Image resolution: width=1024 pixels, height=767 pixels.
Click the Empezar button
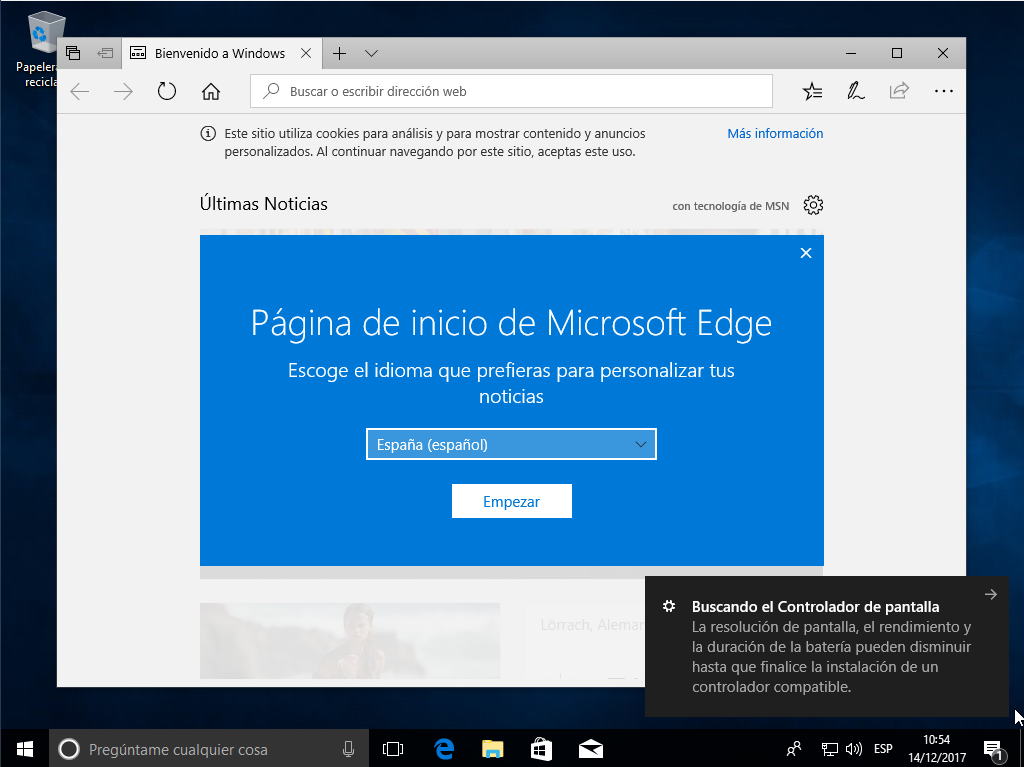[511, 501]
